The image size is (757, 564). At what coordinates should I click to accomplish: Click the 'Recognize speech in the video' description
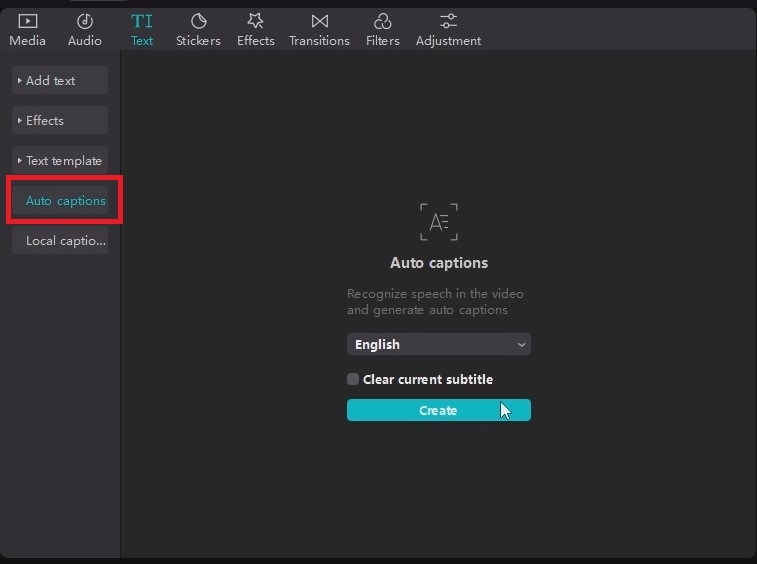[435, 302]
